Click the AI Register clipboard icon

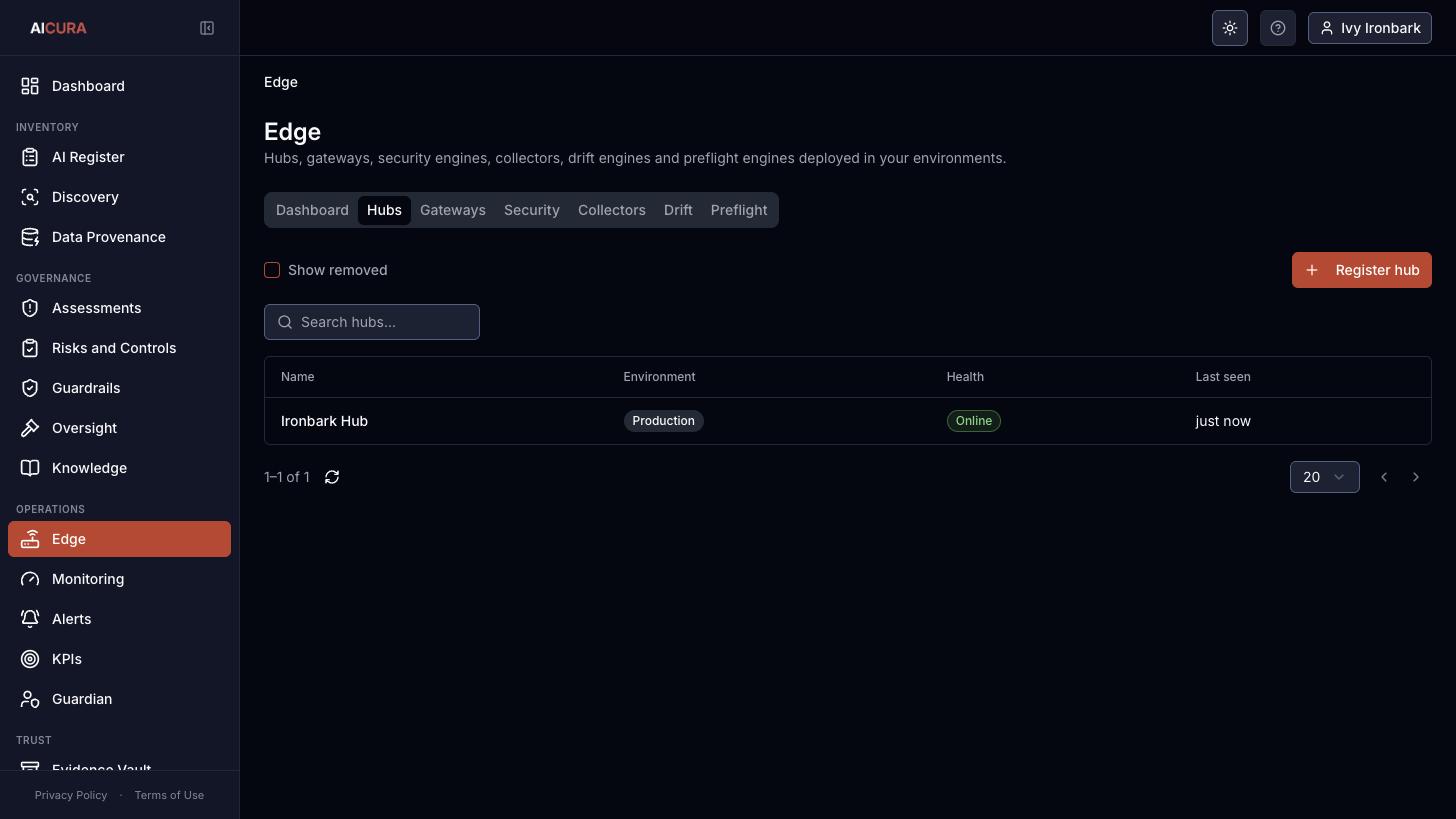tap(30, 157)
